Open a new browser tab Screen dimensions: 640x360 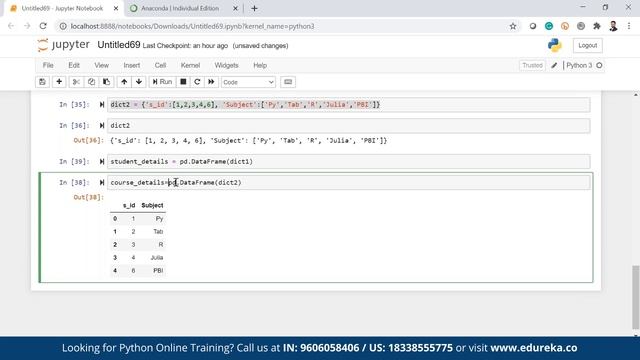(254, 8)
